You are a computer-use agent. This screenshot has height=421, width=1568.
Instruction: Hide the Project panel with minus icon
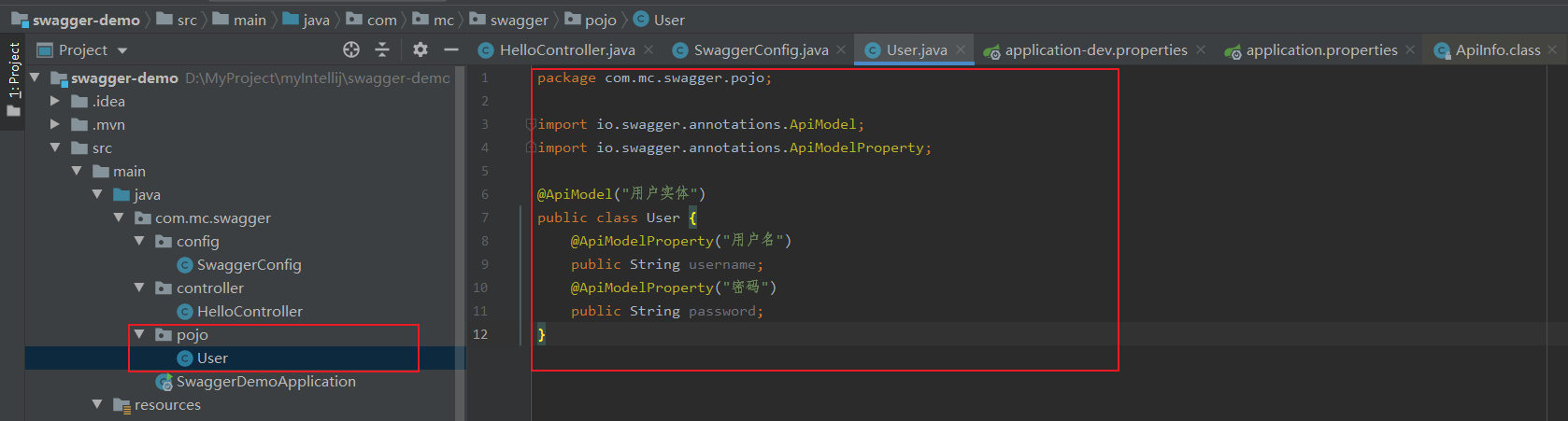[x=451, y=49]
